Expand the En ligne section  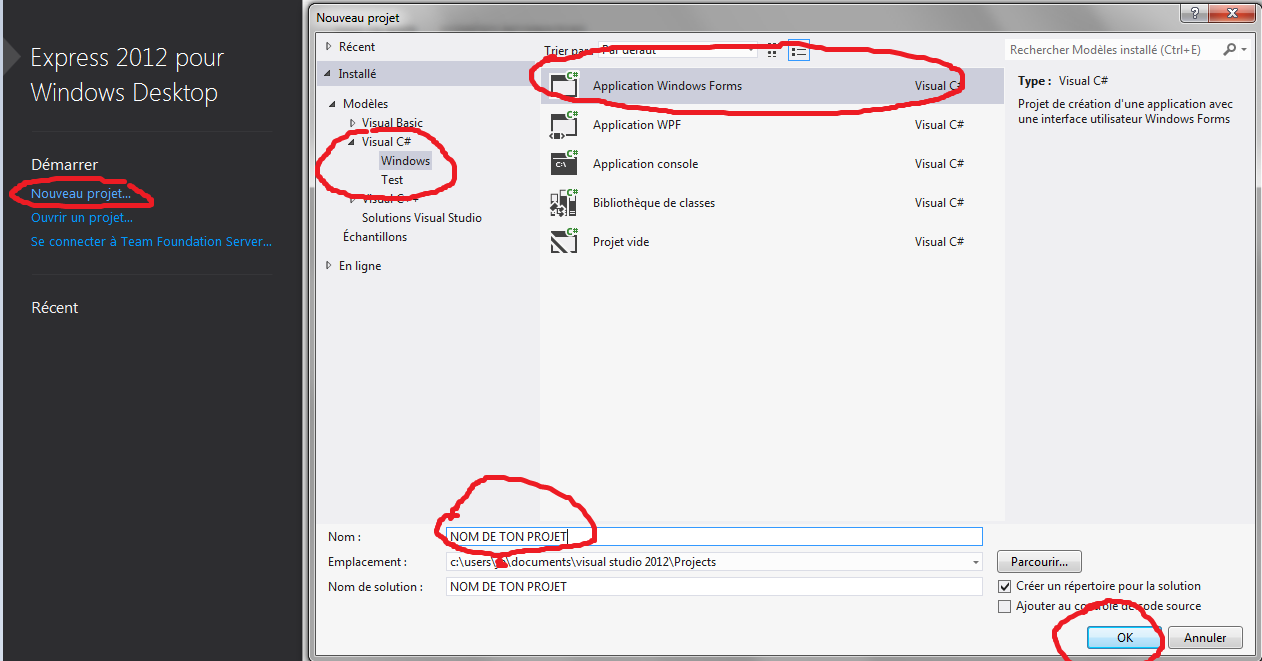click(x=328, y=266)
